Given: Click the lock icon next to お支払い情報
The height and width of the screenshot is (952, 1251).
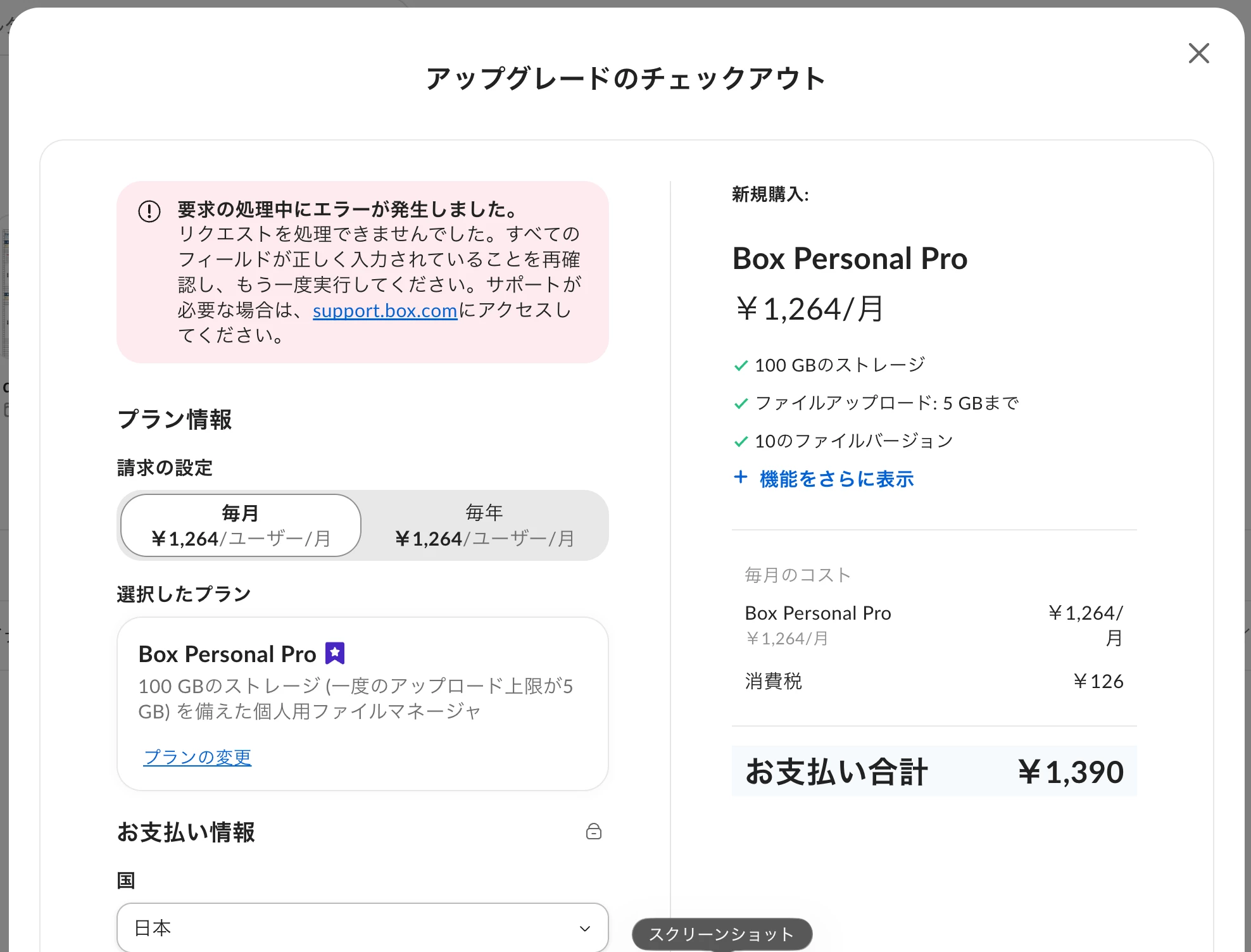Looking at the screenshot, I should coord(594,831).
